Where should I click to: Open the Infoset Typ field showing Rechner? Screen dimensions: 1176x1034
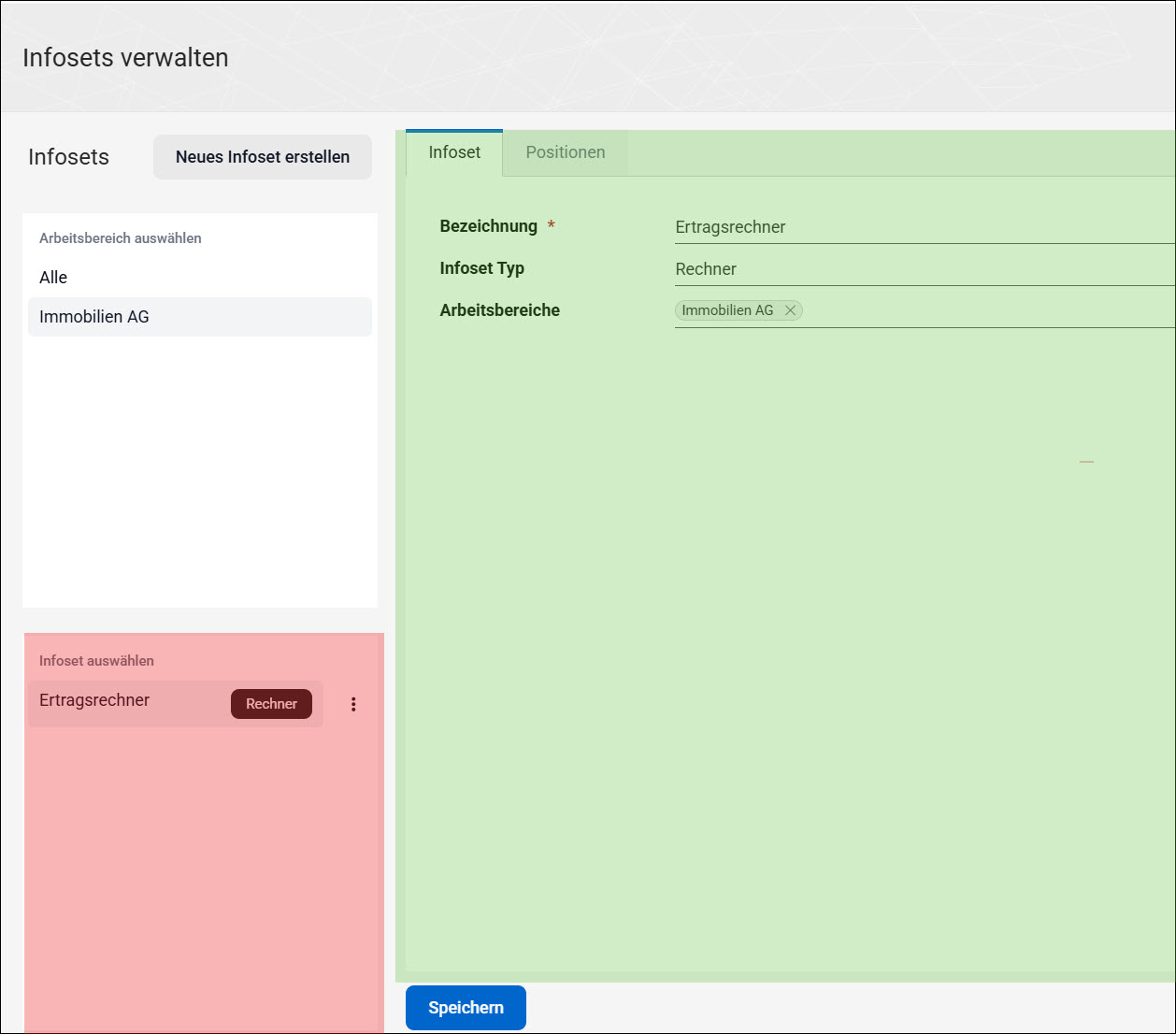coord(925,269)
